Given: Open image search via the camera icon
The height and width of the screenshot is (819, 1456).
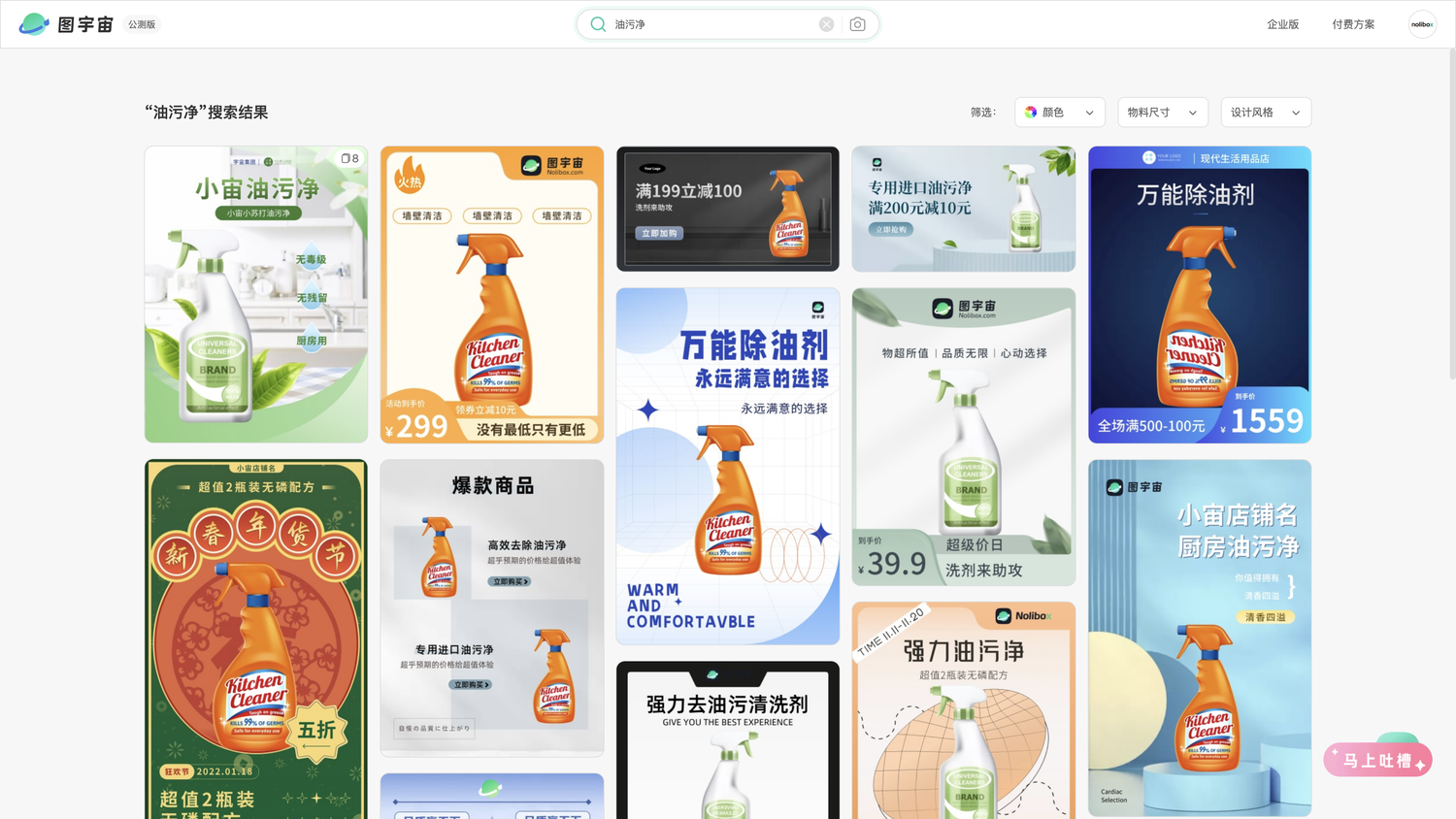Looking at the screenshot, I should [857, 24].
